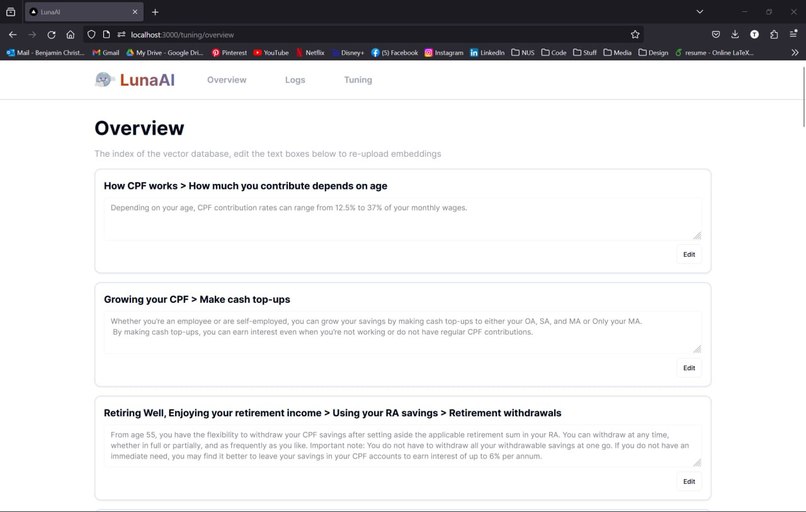Image resolution: width=806 pixels, height=512 pixels.
Task: Go to the Logs nav item
Action: 295,80
